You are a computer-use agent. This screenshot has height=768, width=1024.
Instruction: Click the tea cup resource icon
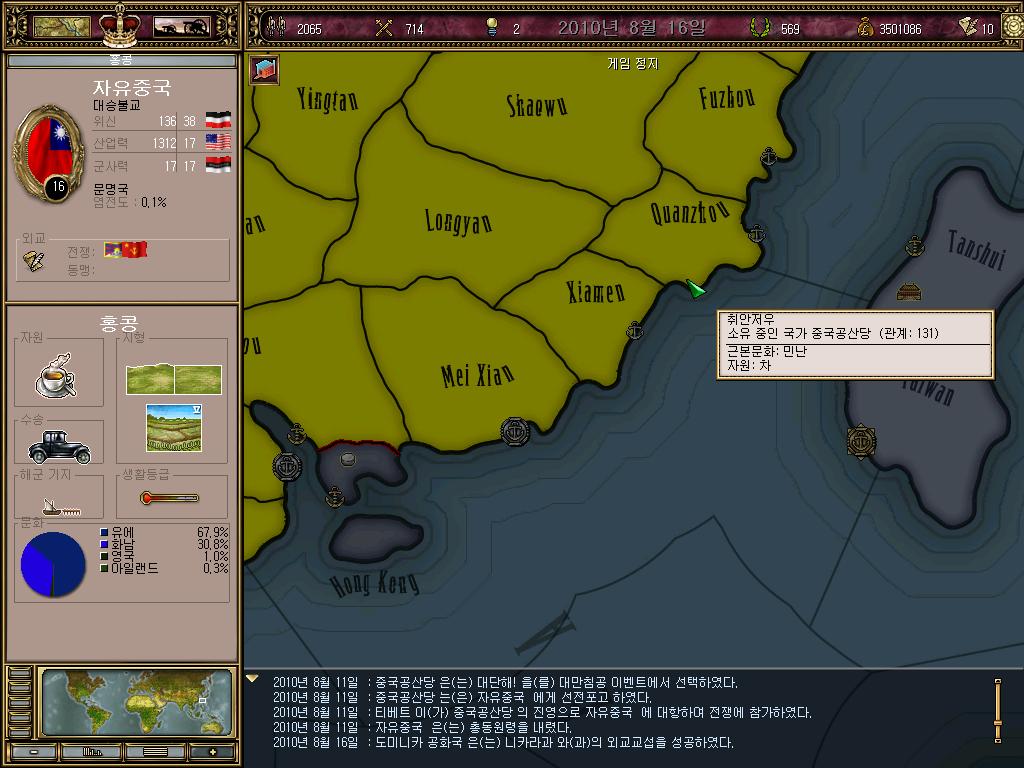(x=56, y=375)
